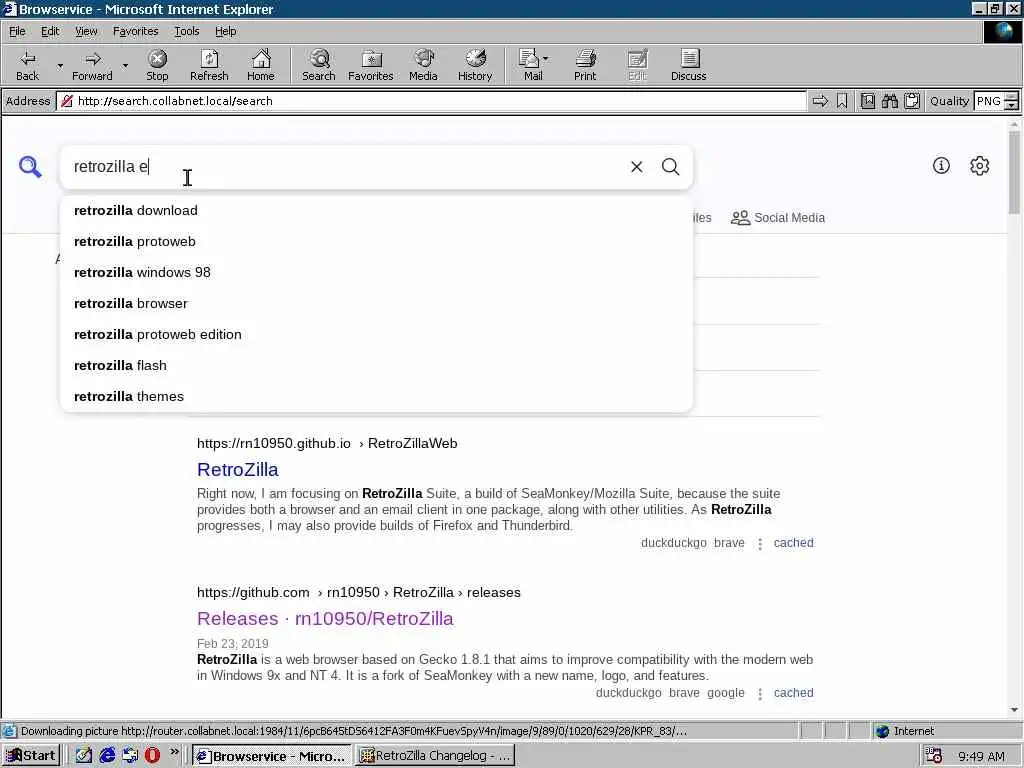
Task: Click the Browservice taskbar button
Action: coord(271,756)
